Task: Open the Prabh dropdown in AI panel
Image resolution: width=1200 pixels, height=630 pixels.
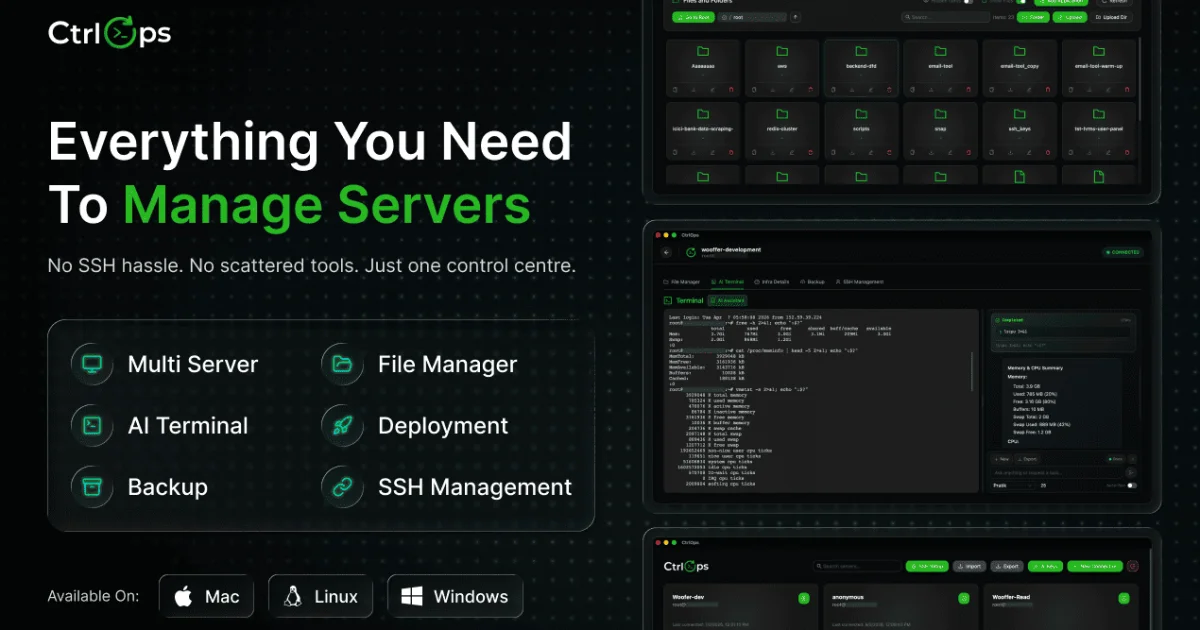Action: tap(1013, 485)
